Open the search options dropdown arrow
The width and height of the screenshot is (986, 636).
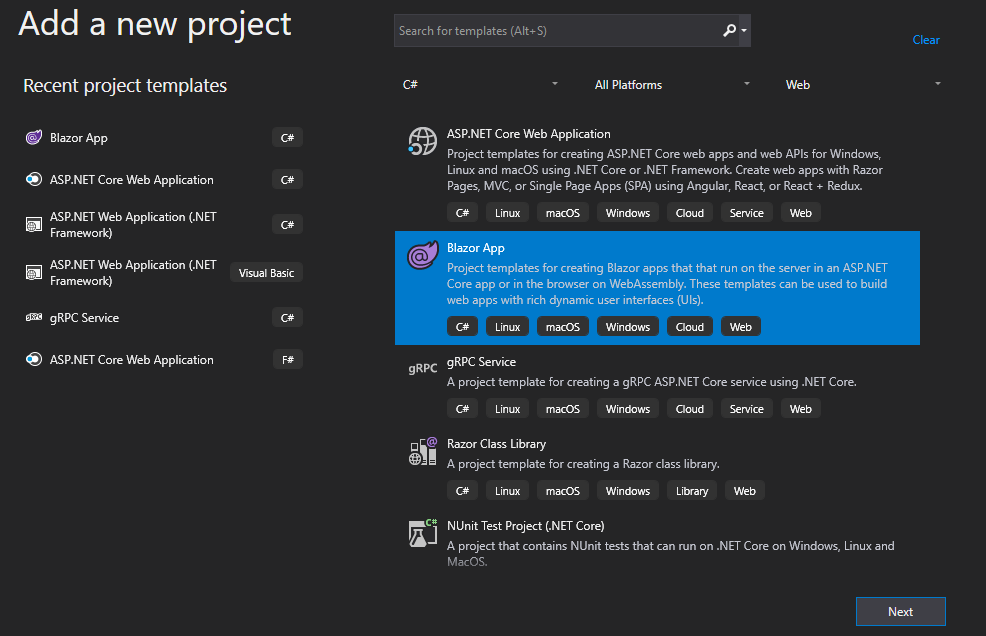(x=744, y=30)
